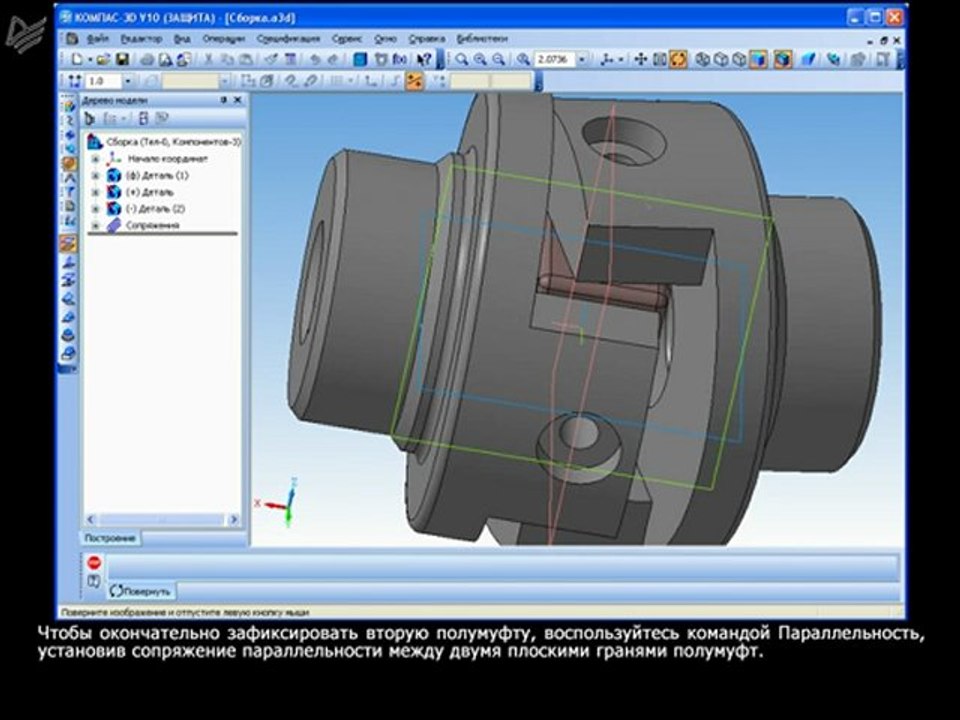Open the Сервис menu
Viewport: 960px width, 720px height.
[x=347, y=39]
